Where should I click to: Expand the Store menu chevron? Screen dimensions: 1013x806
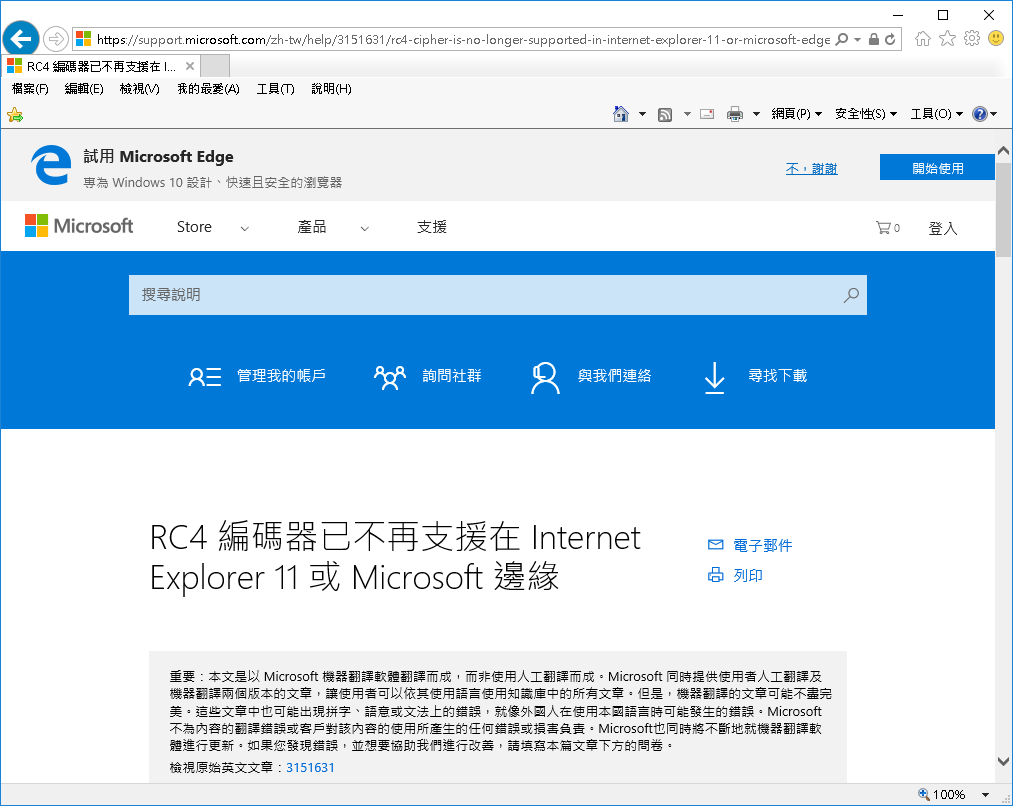(x=244, y=229)
